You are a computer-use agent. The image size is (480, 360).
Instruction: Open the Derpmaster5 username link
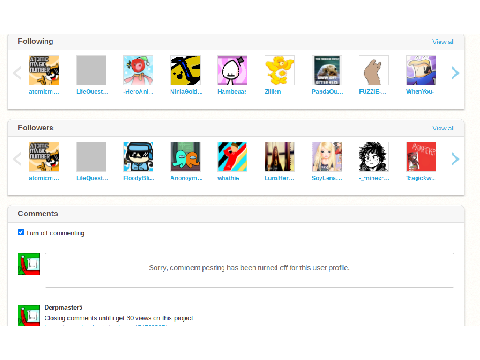tap(63, 307)
